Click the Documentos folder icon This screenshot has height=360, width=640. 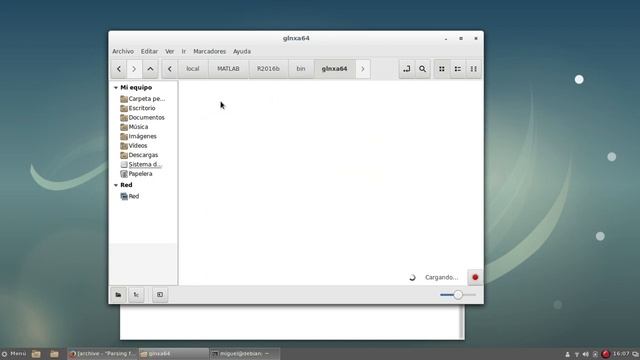124,118
